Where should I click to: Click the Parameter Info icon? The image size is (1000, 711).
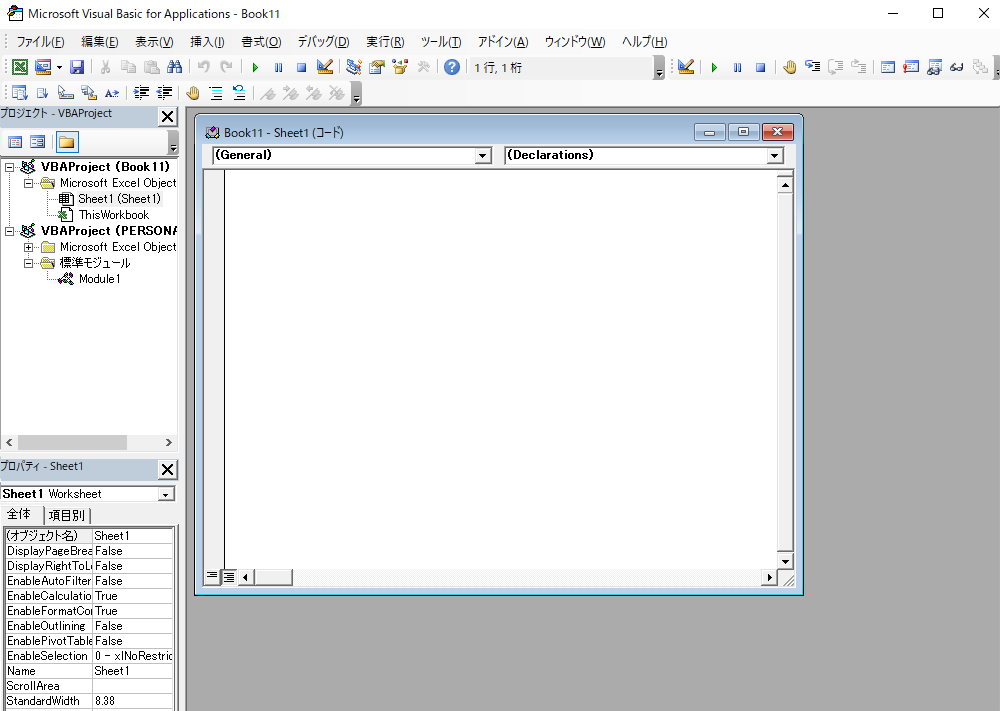click(x=88, y=93)
